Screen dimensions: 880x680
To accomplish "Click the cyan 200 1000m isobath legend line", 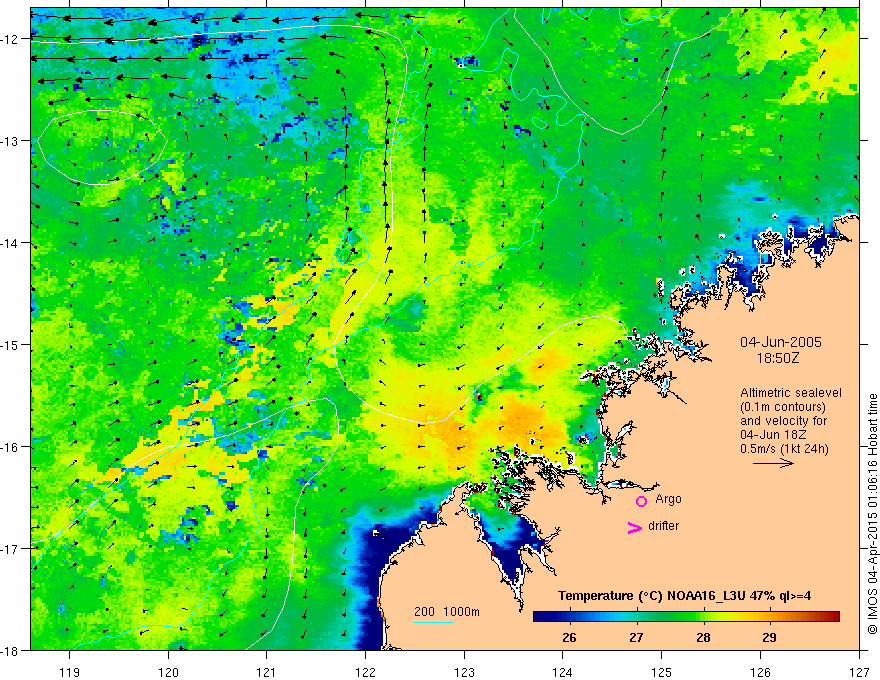I will pyautogui.click(x=434, y=622).
